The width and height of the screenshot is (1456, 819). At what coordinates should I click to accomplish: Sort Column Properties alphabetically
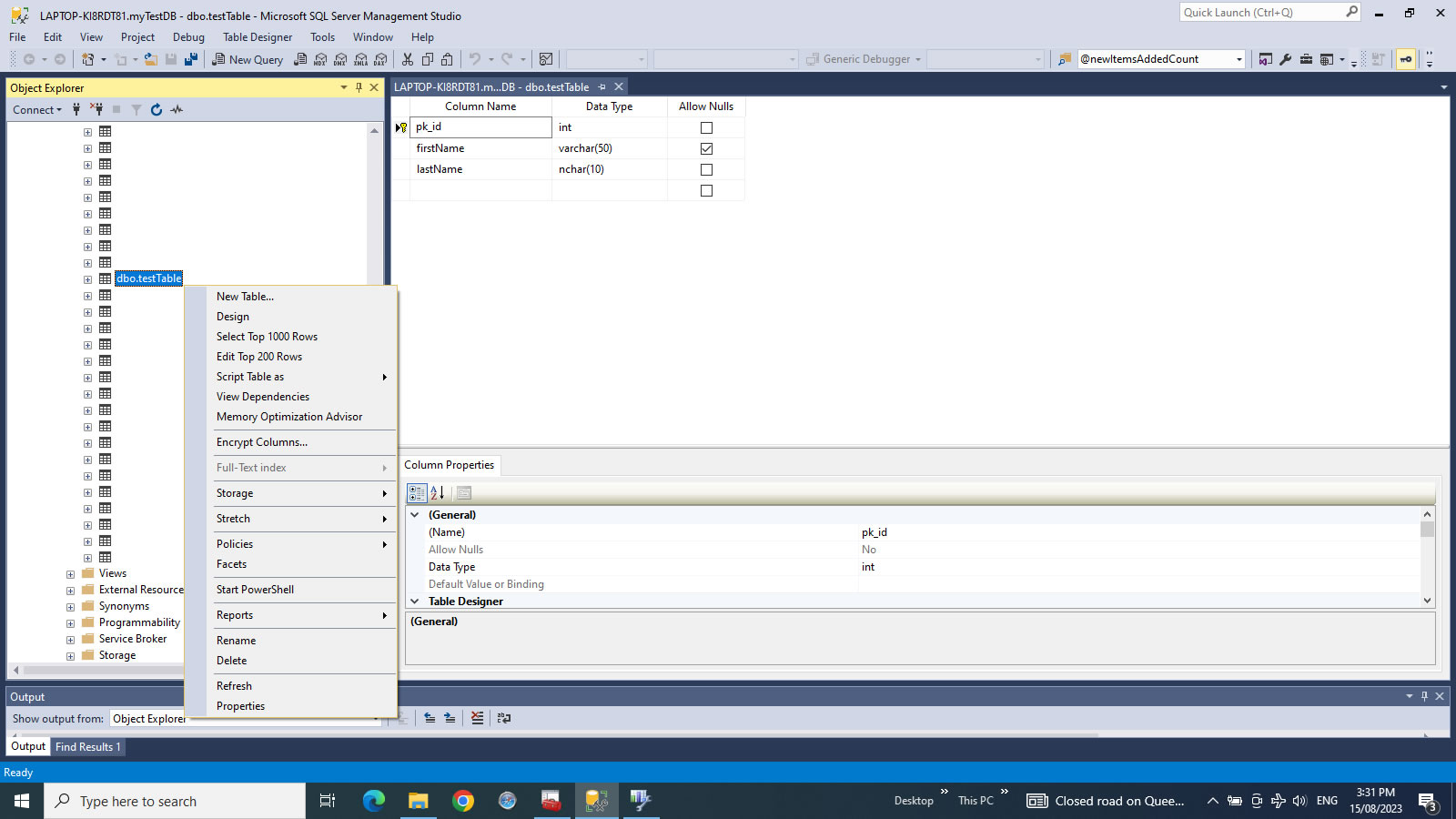(x=438, y=493)
